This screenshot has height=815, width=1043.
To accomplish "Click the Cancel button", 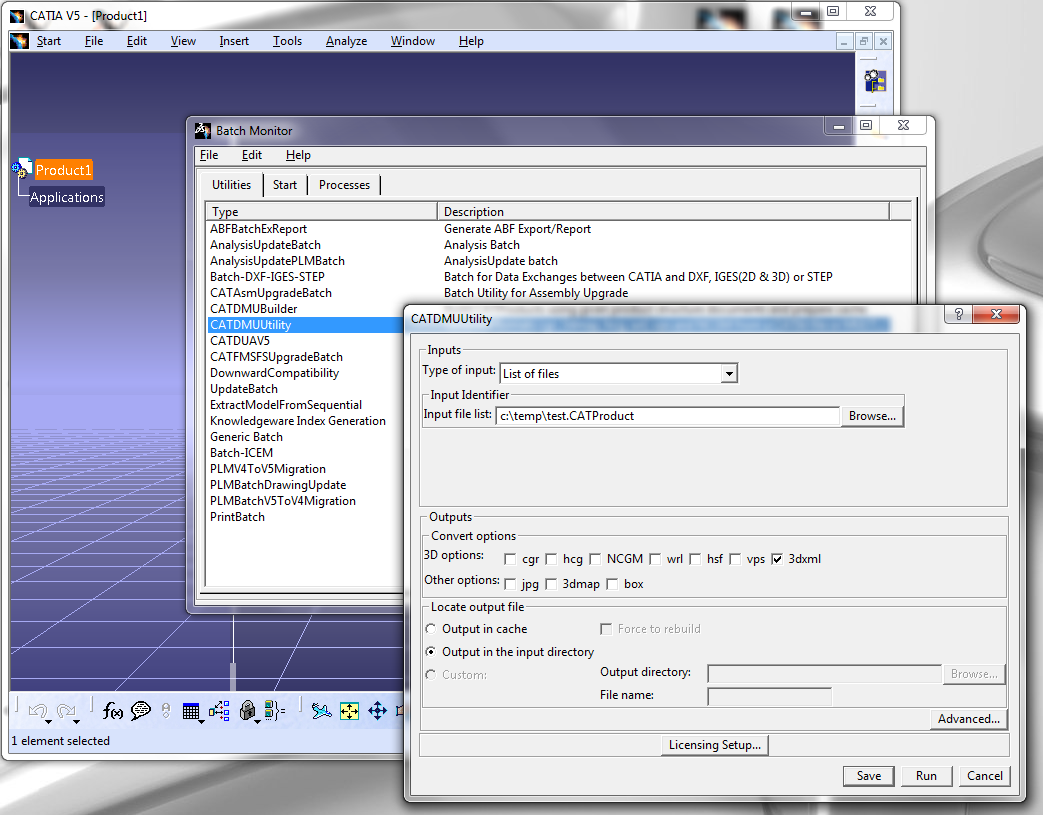I will point(984,776).
